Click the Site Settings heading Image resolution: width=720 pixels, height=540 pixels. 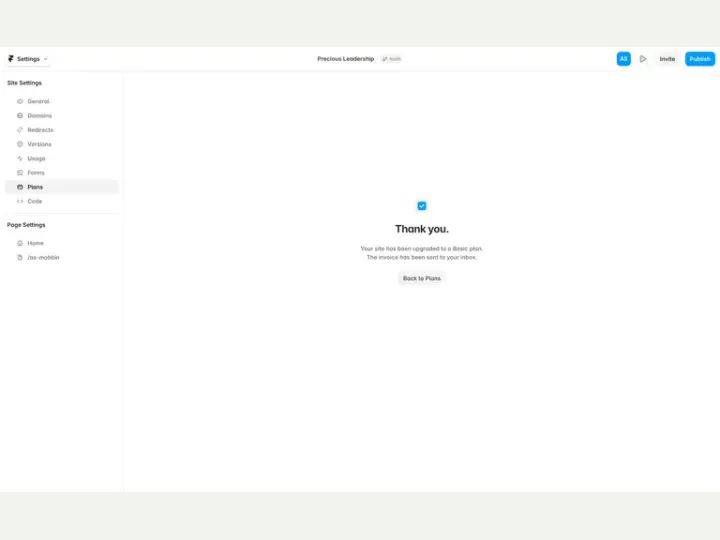(x=24, y=83)
